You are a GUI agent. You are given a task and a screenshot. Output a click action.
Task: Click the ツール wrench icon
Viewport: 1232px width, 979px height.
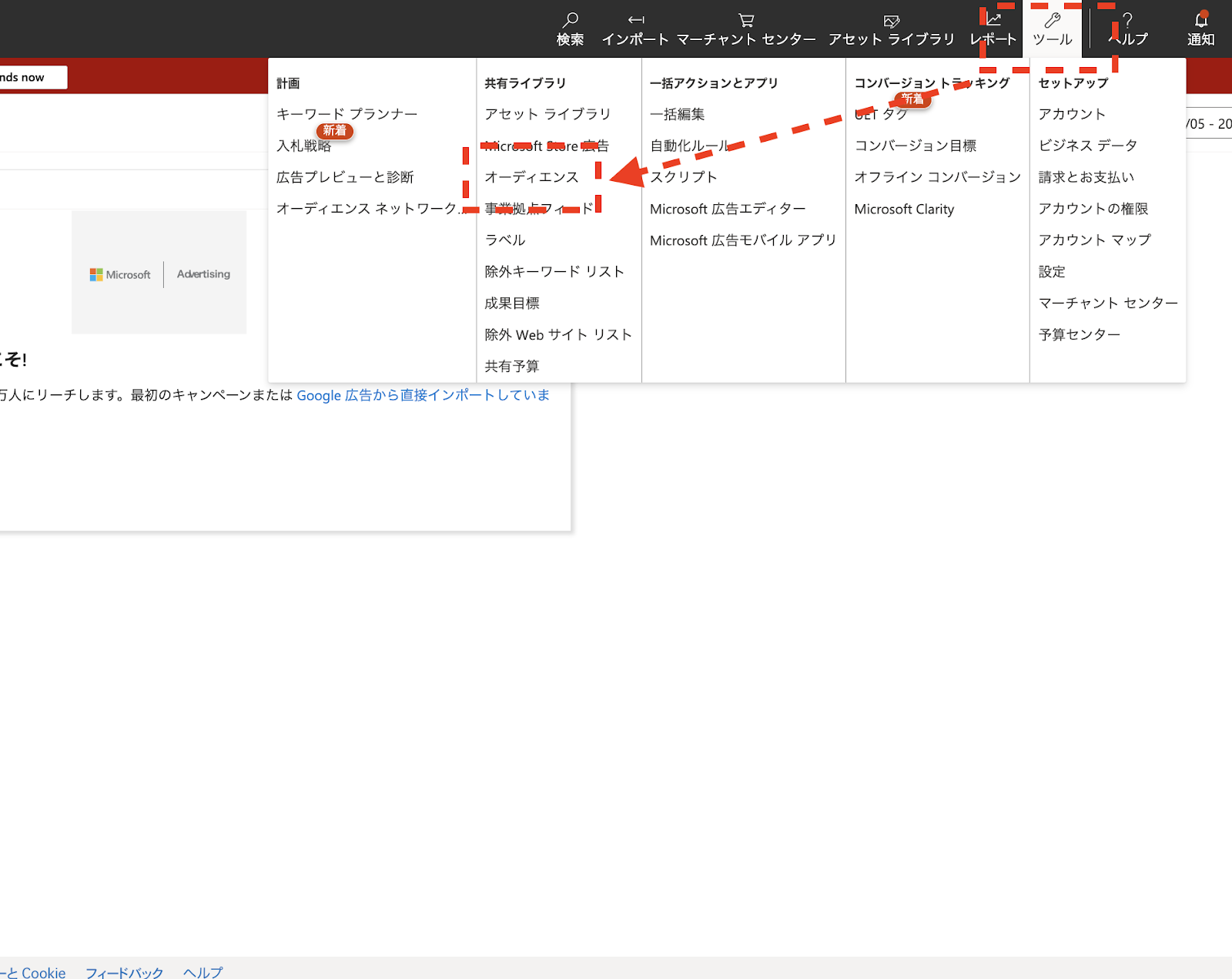(x=1052, y=20)
